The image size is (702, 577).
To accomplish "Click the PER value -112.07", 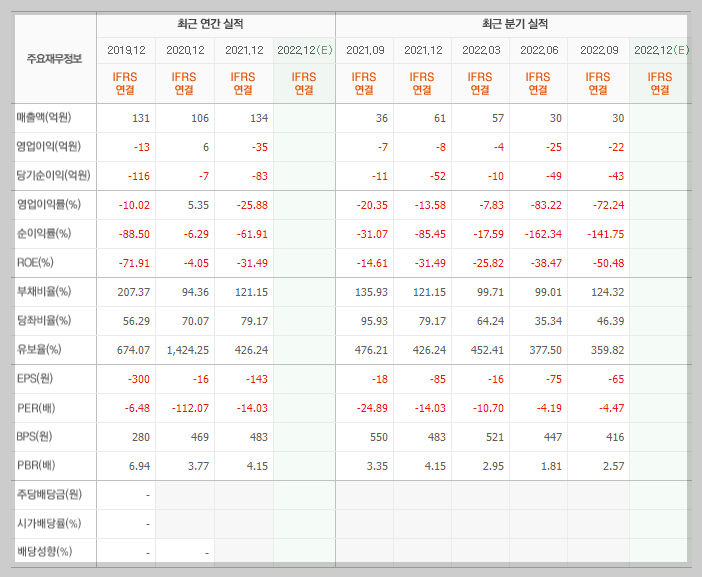I will click(x=191, y=408).
